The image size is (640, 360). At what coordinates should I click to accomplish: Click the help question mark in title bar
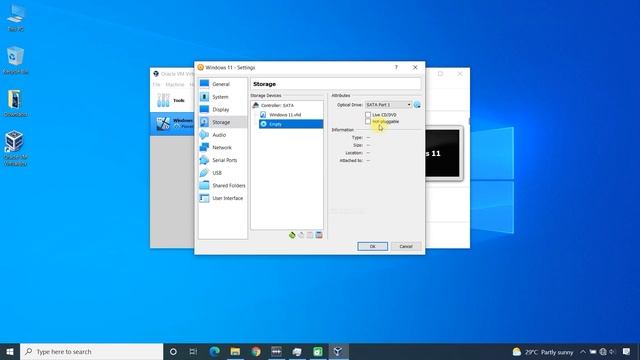[x=396, y=67]
